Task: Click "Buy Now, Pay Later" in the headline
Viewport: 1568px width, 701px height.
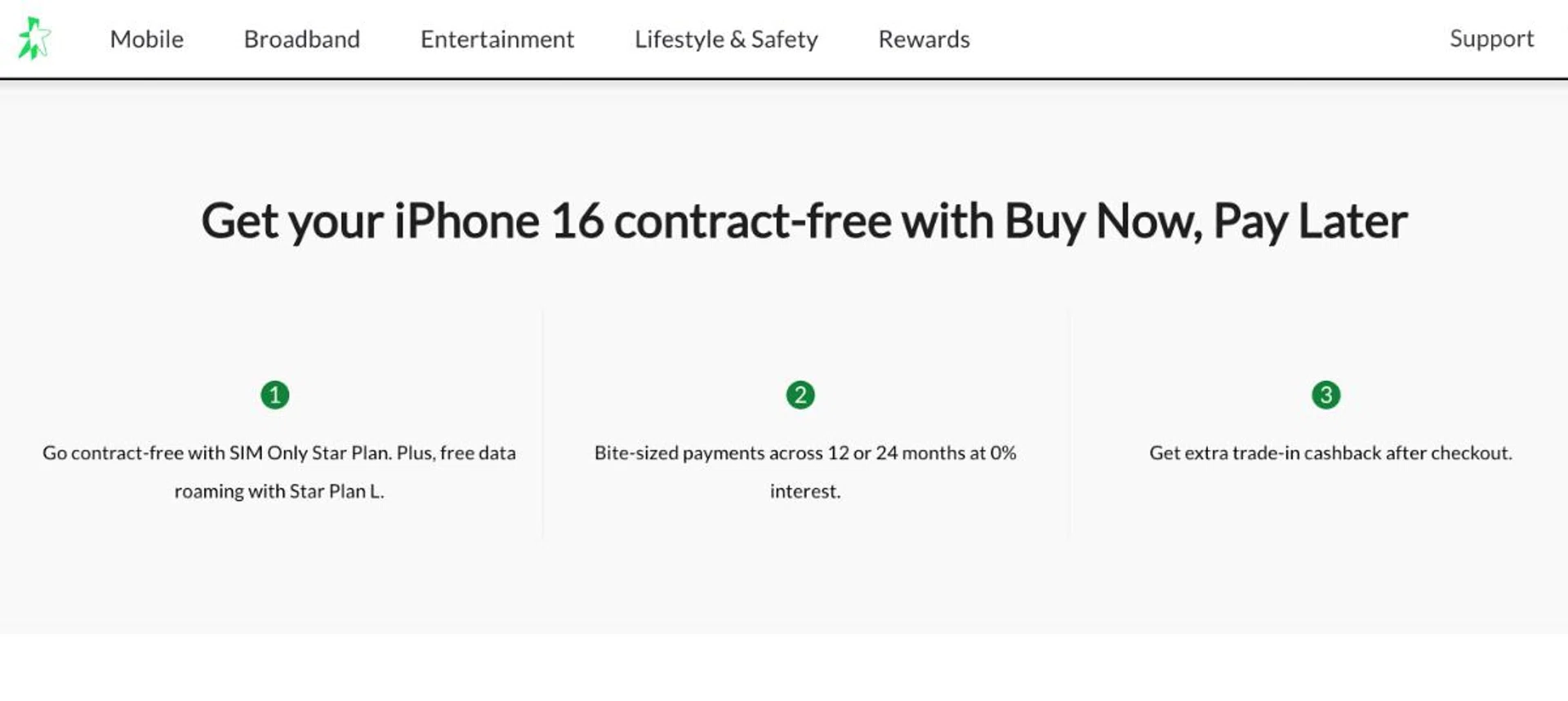Action: click(x=1205, y=221)
